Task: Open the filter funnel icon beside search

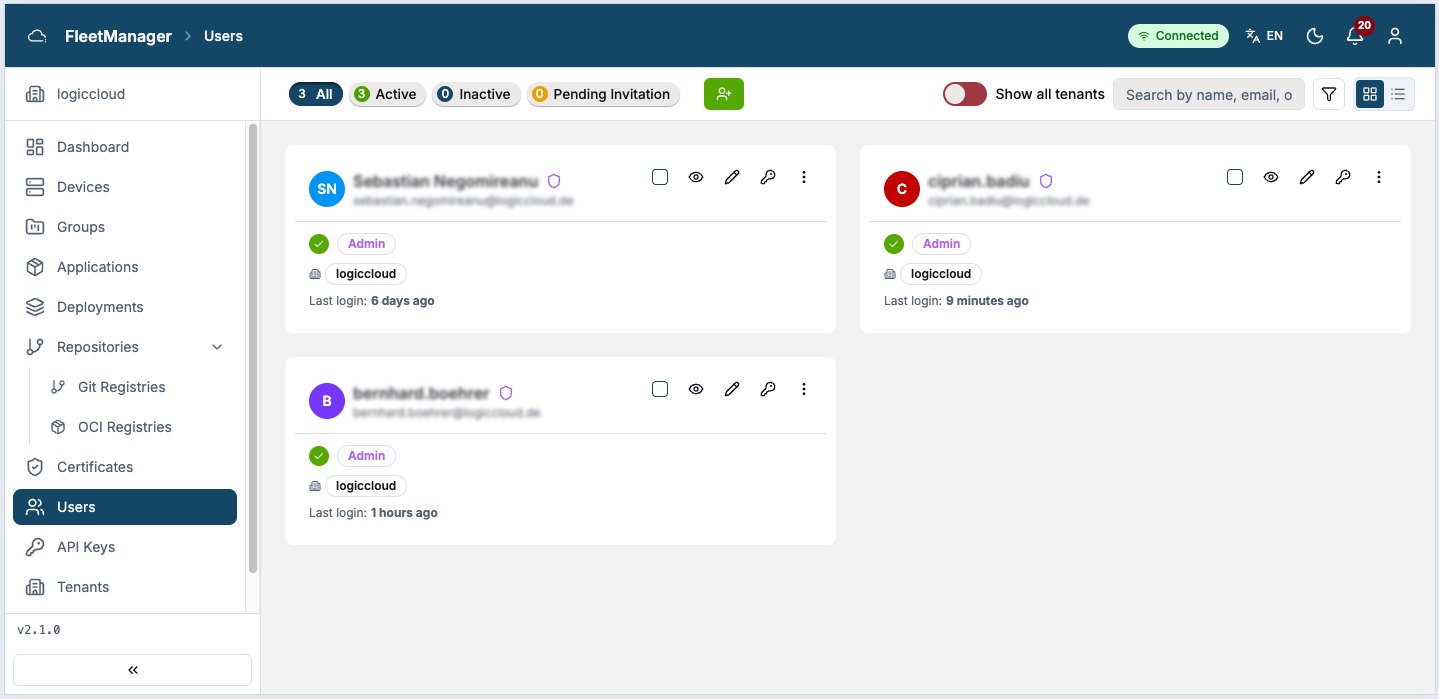Action: [1329, 94]
